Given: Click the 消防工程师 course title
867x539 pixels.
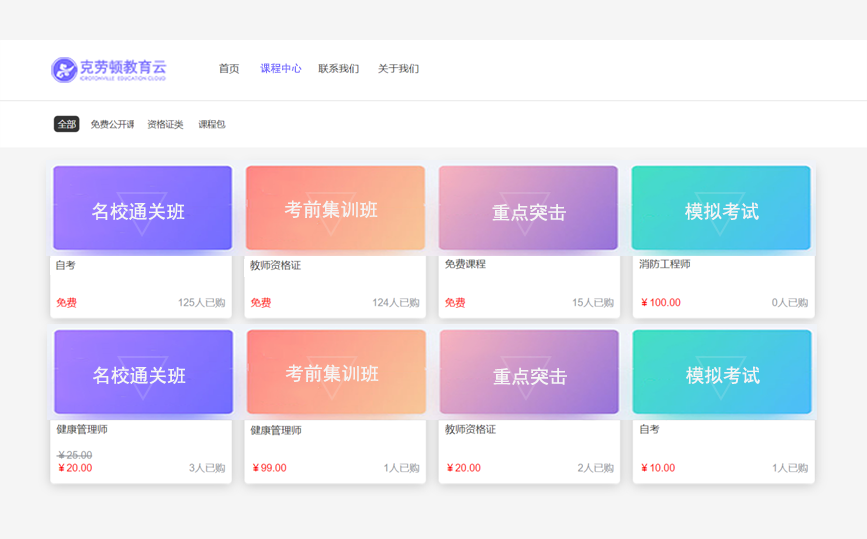Looking at the screenshot, I should (665, 264).
